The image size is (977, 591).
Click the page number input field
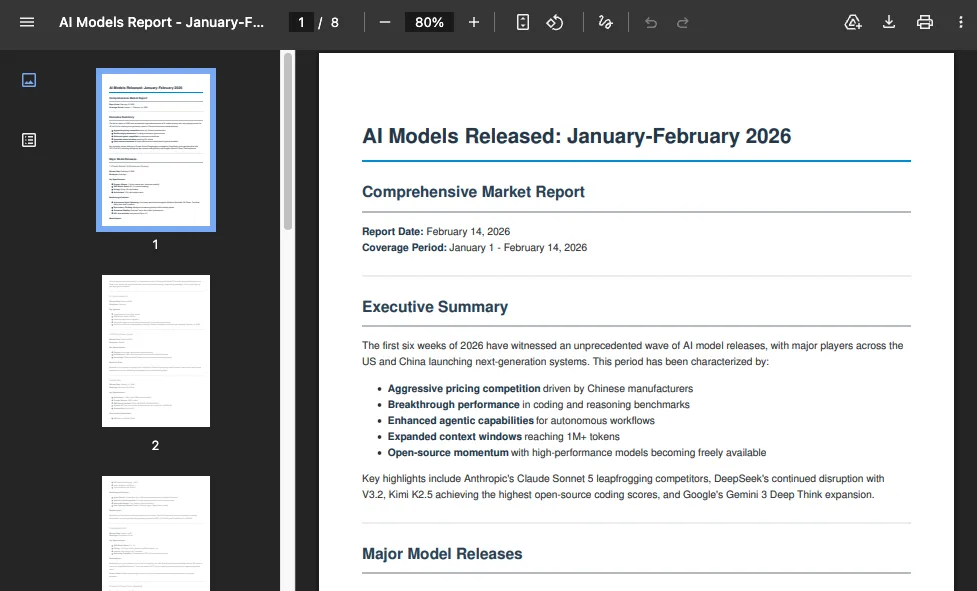point(301,22)
